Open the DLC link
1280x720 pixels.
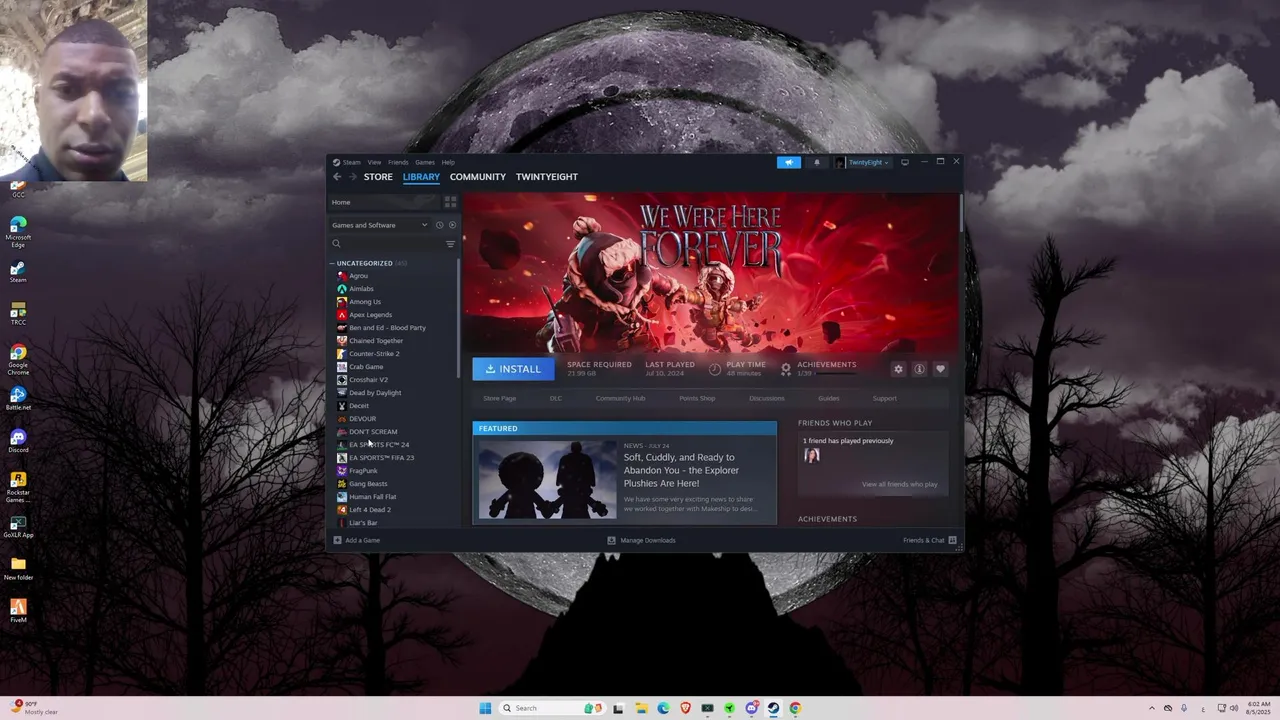[x=556, y=398]
